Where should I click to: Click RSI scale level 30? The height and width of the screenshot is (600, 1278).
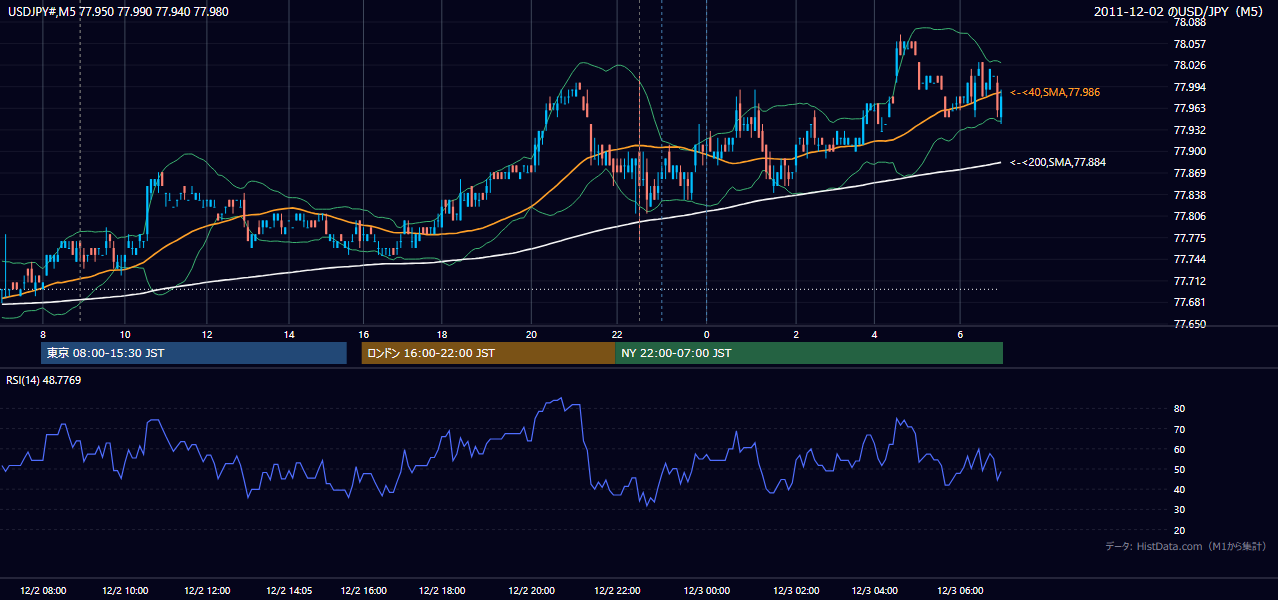tap(1179, 510)
